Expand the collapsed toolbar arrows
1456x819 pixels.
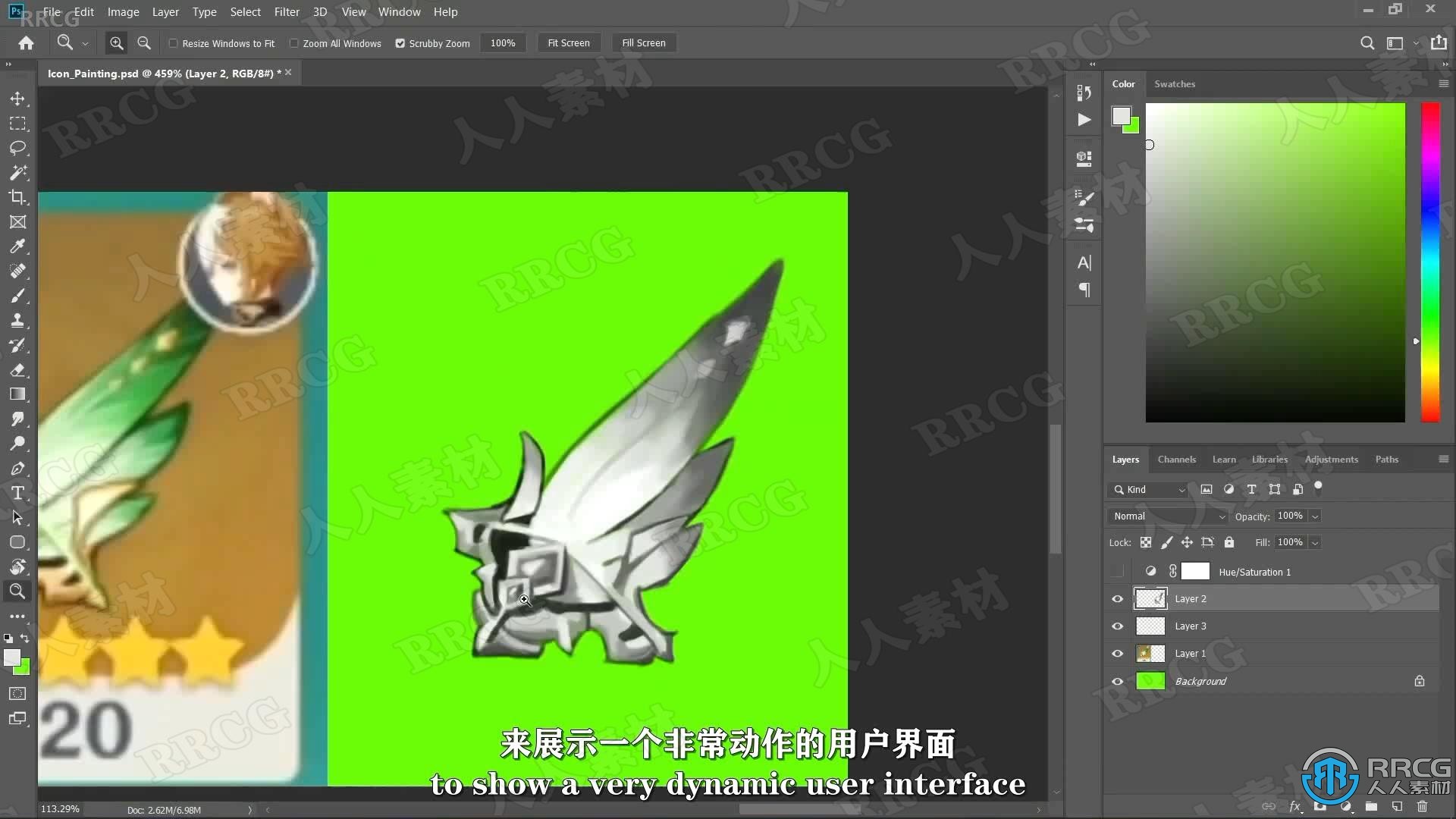coord(8,64)
